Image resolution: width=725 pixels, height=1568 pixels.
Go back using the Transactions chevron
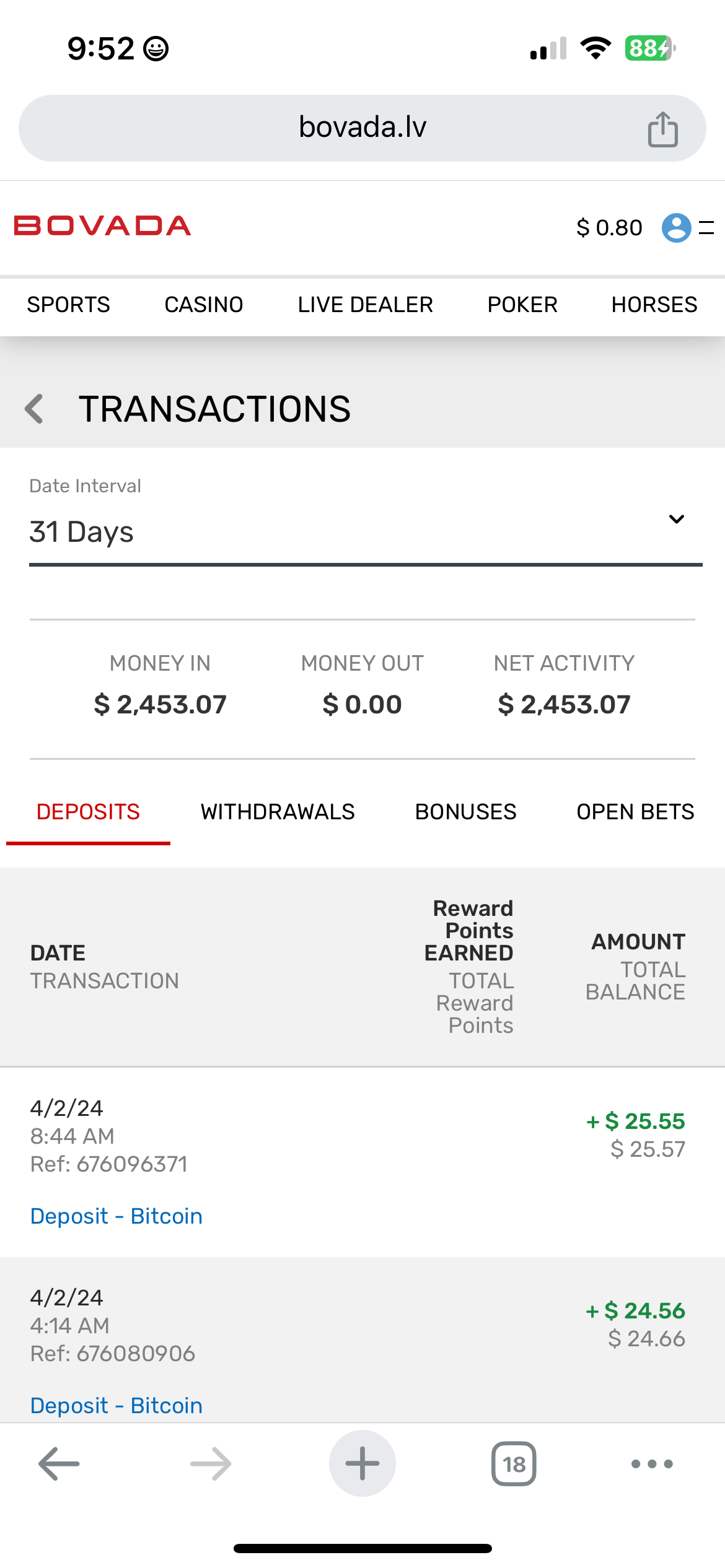click(35, 409)
